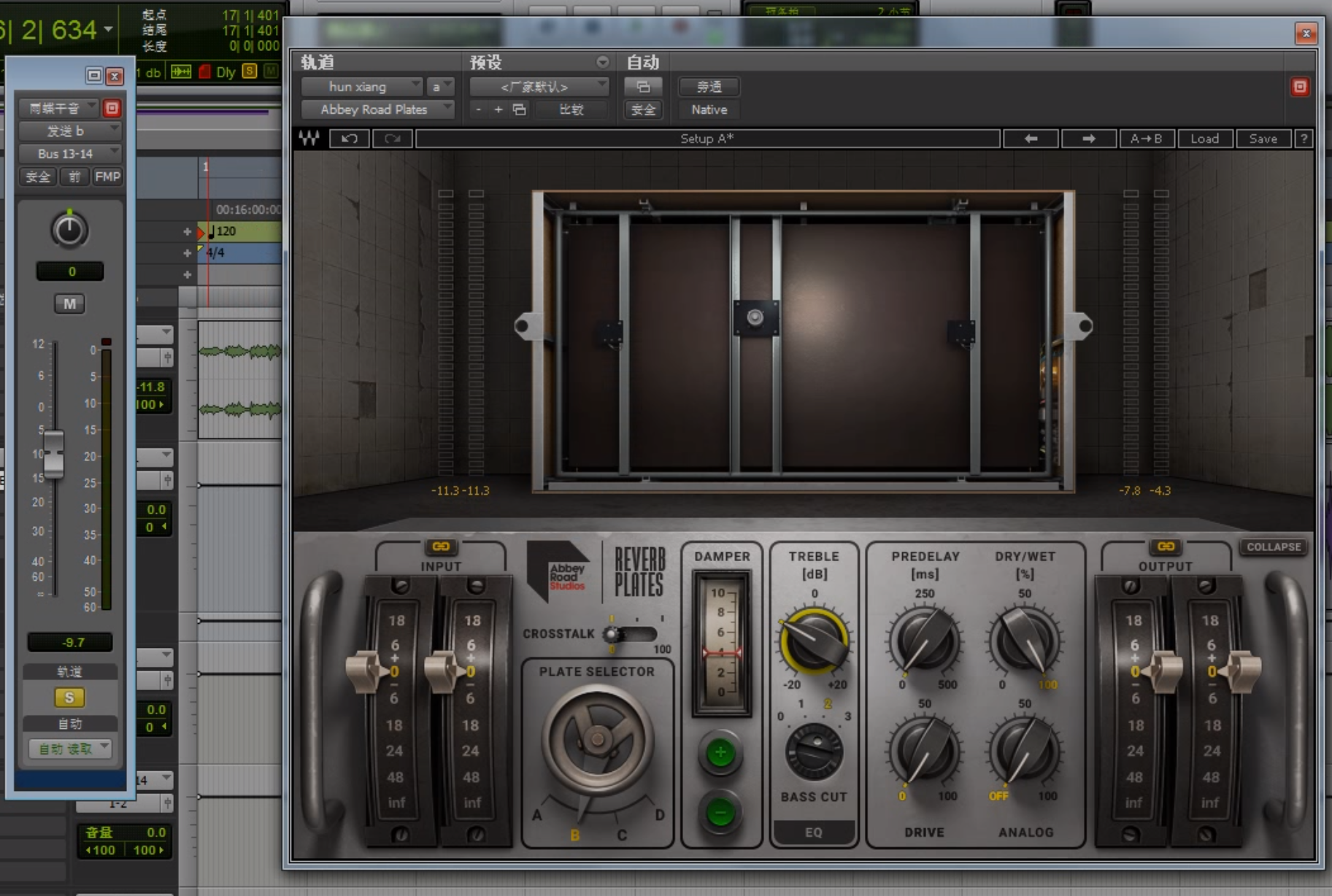The width and height of the screenshot is (1332, 896).
Task: Click the COLLAPSE button
Action: click(x=1274, y=547)
